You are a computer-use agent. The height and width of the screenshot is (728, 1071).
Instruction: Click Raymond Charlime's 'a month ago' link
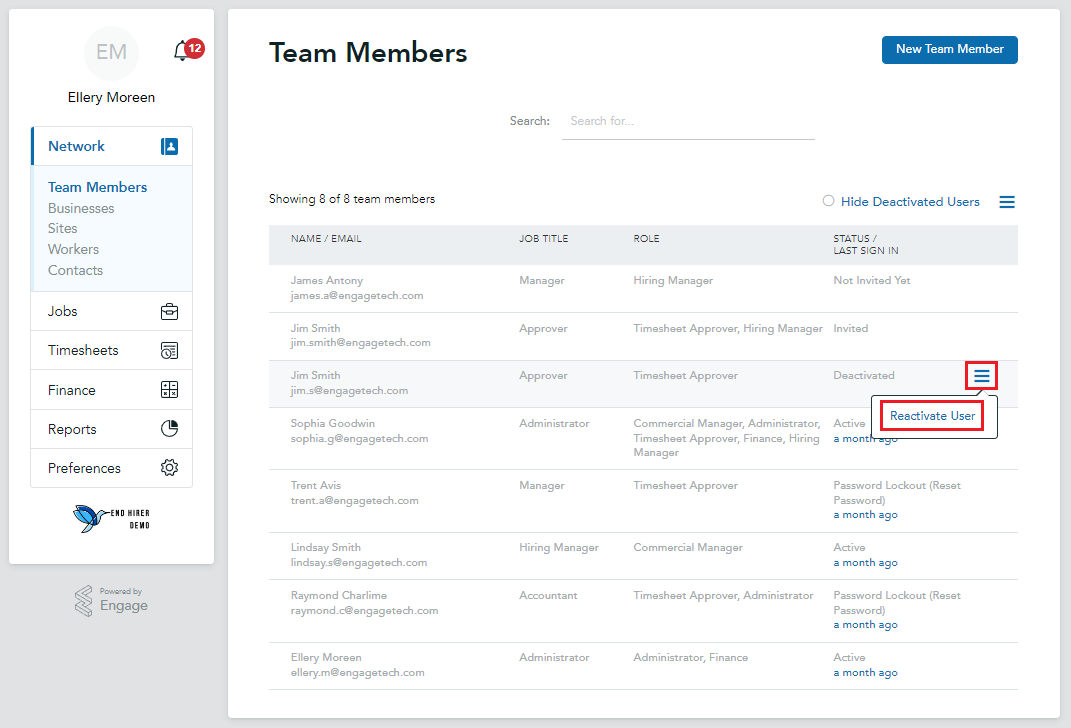click(865, 625)
